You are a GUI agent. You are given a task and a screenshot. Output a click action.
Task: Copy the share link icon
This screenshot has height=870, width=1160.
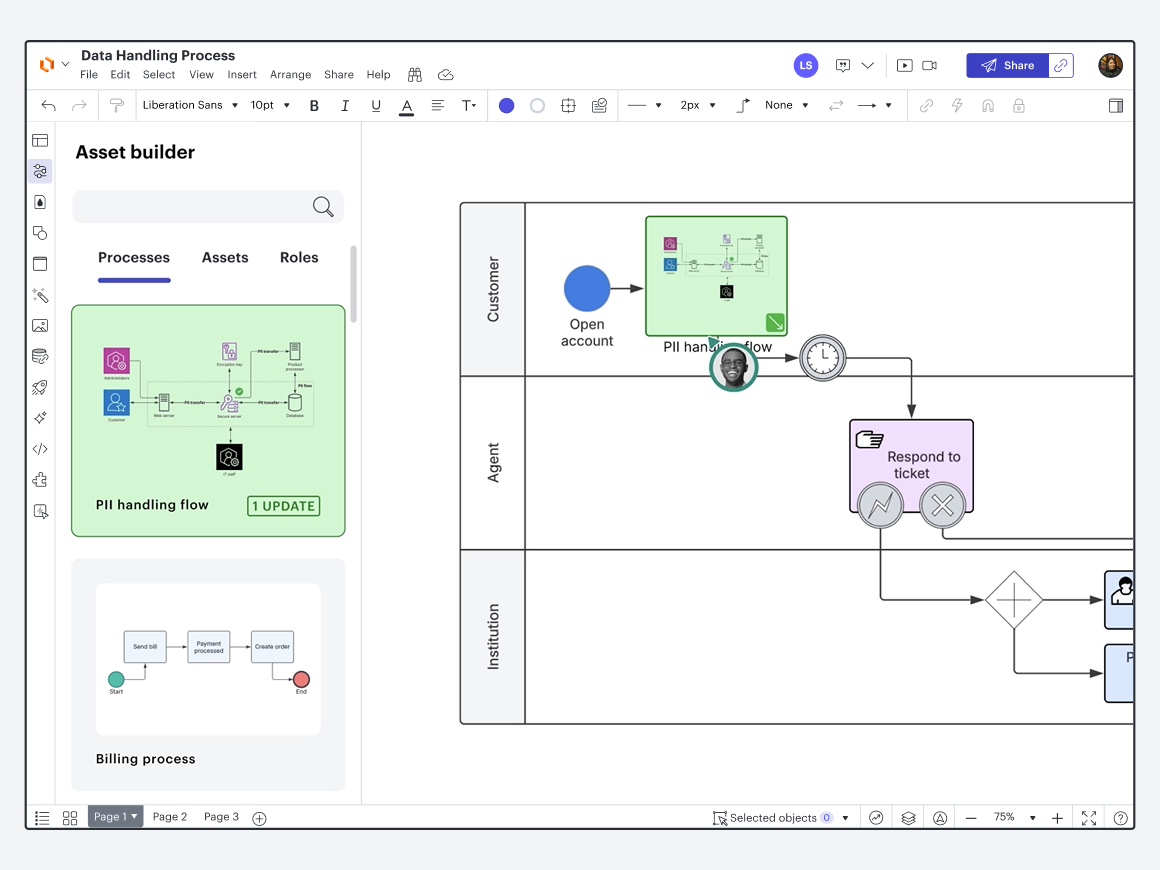pos(1061,65)
